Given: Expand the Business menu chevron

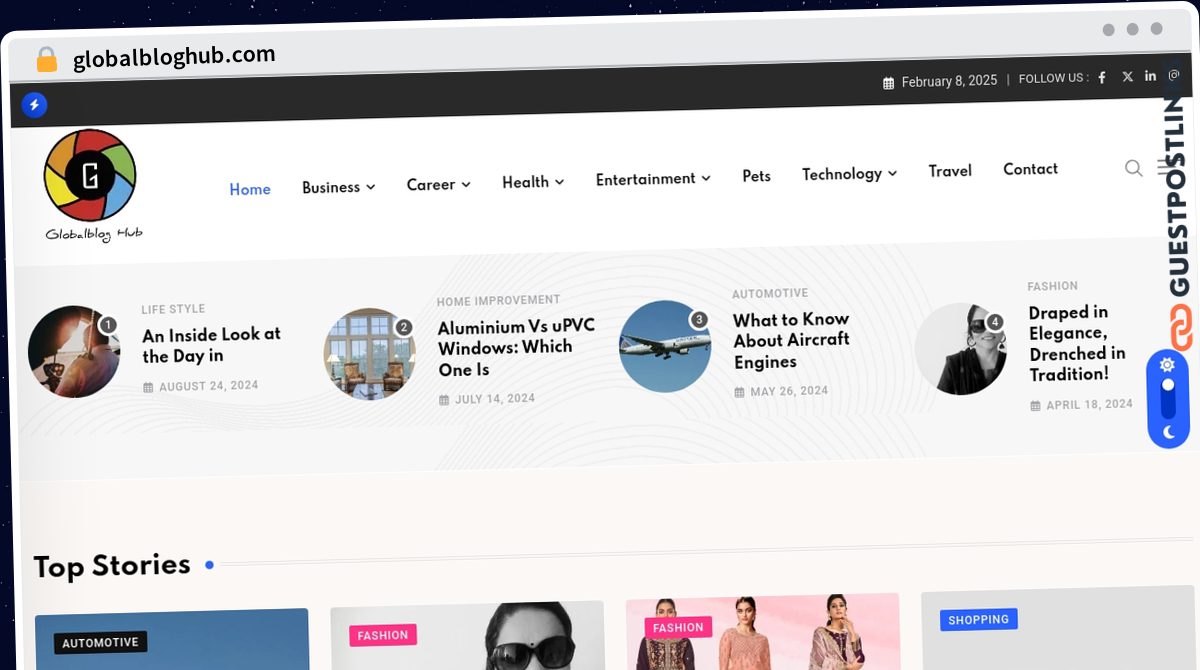Looking at the screenshot, I should [371, 186].
